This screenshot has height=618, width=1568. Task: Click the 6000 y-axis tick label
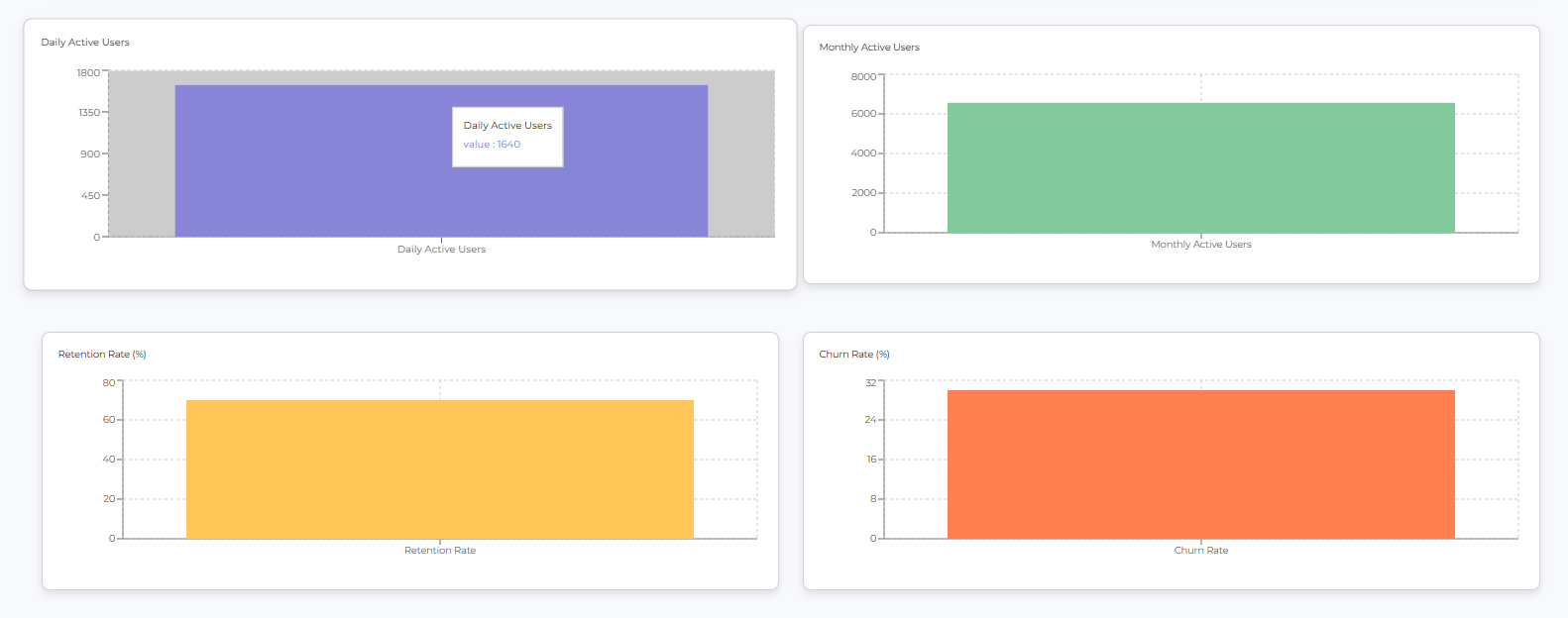(x=862, y=114)
